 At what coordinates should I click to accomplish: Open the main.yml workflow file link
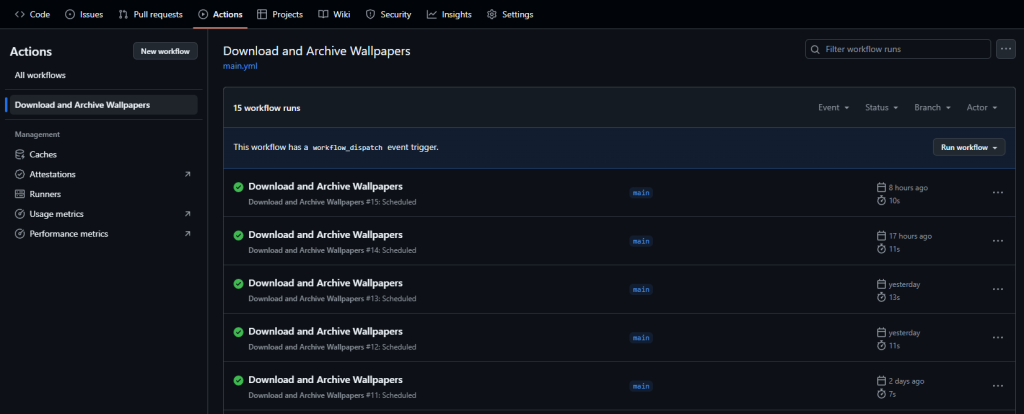coord(240,68)
